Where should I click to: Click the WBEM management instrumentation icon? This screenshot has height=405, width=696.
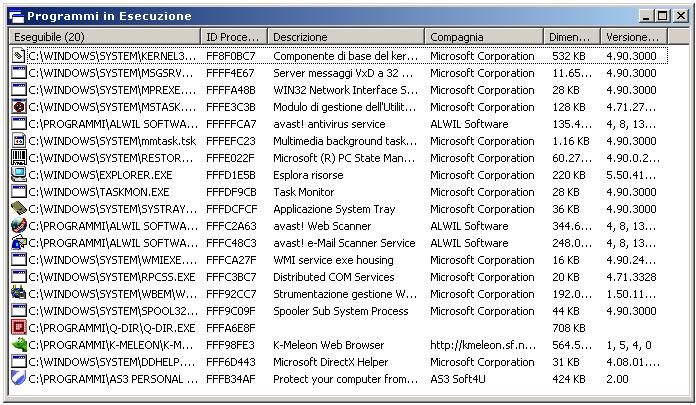(19, 294)
